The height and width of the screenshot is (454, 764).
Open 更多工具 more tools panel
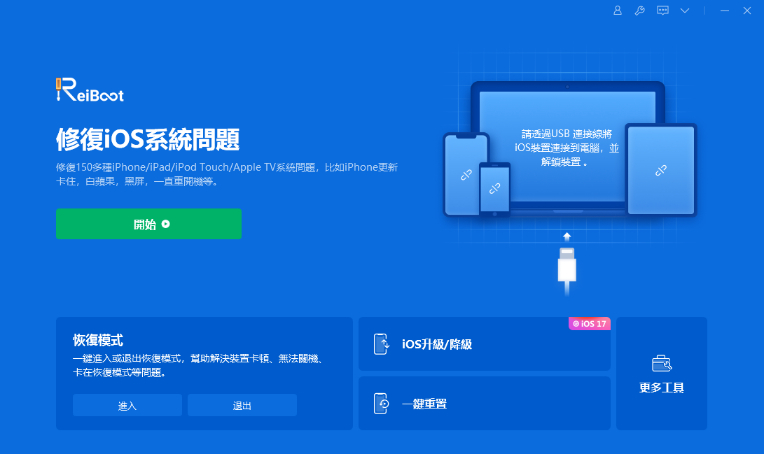[x=661, y=374]
